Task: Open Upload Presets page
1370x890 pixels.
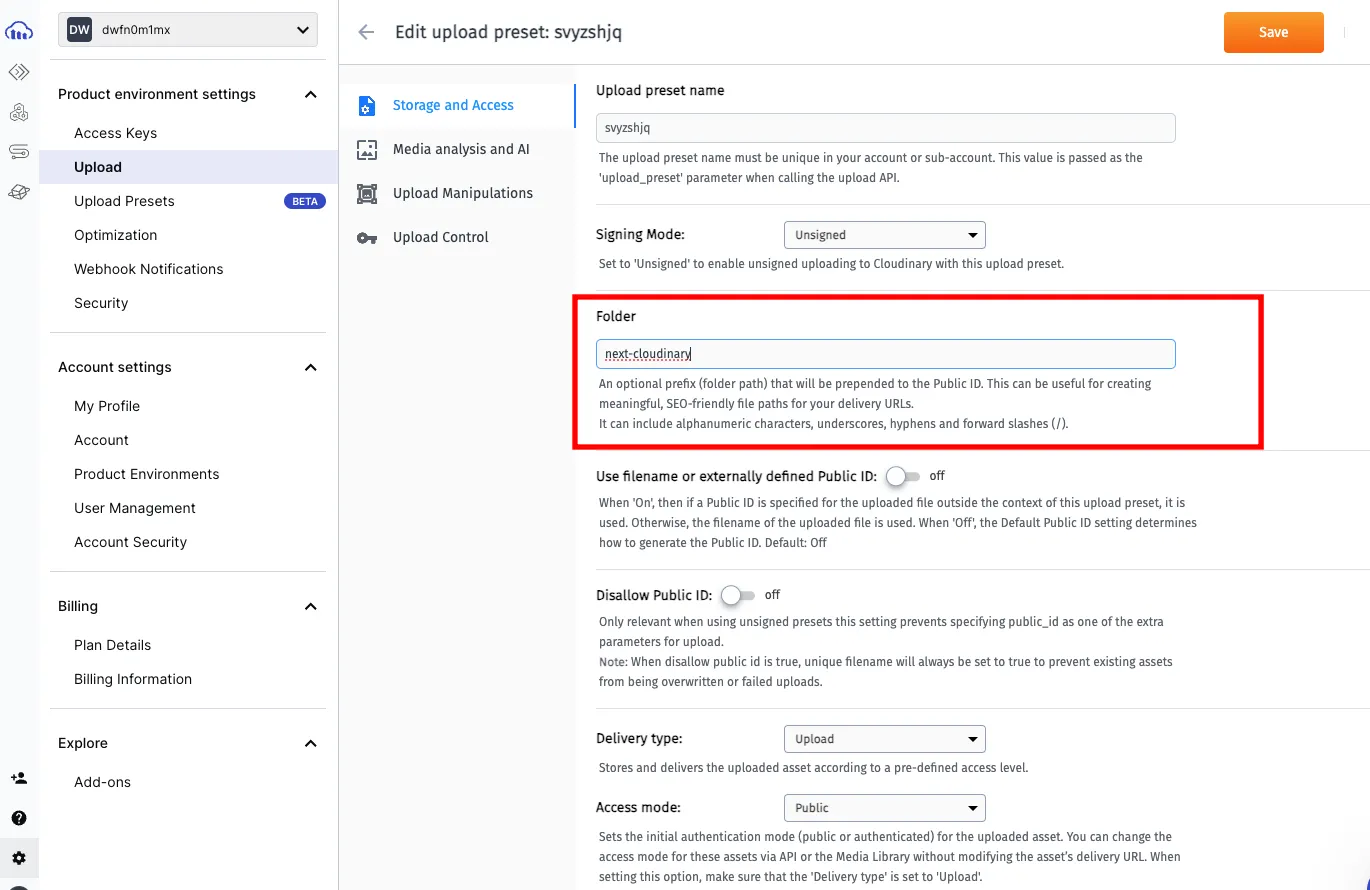Action: coord(124,201)
